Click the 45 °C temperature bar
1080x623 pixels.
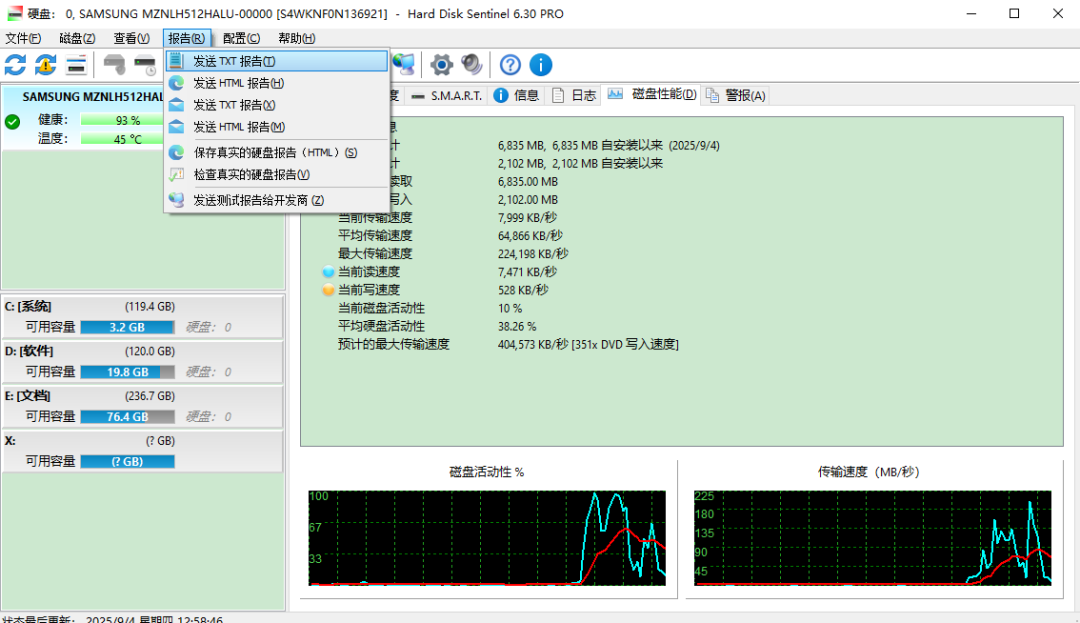click(x=123, y=138)
